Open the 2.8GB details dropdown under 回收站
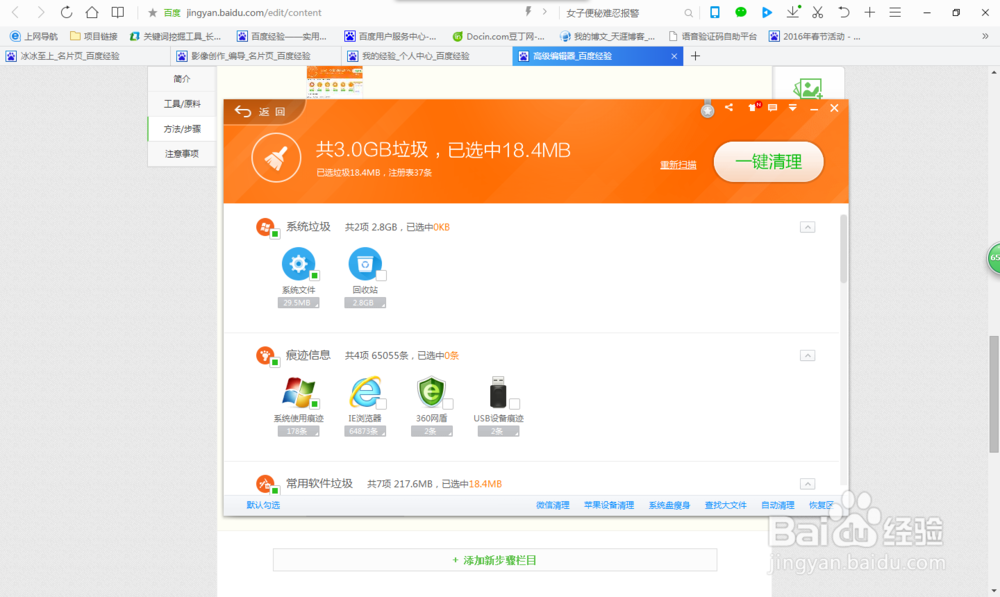The width and height of the screenshot is (1000, 597). click(365, 303)
